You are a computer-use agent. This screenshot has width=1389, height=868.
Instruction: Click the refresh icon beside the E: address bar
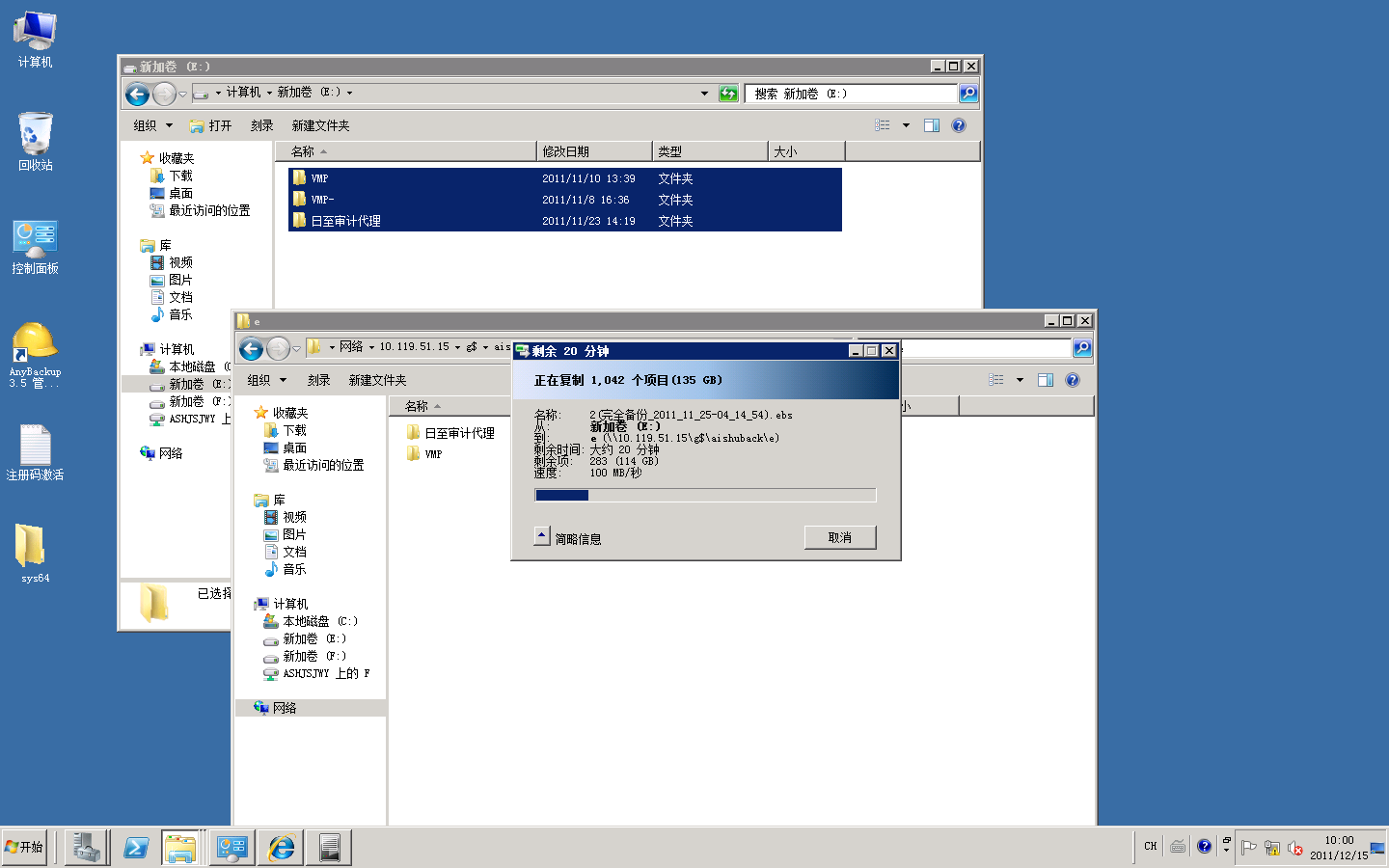click(729, 94)
